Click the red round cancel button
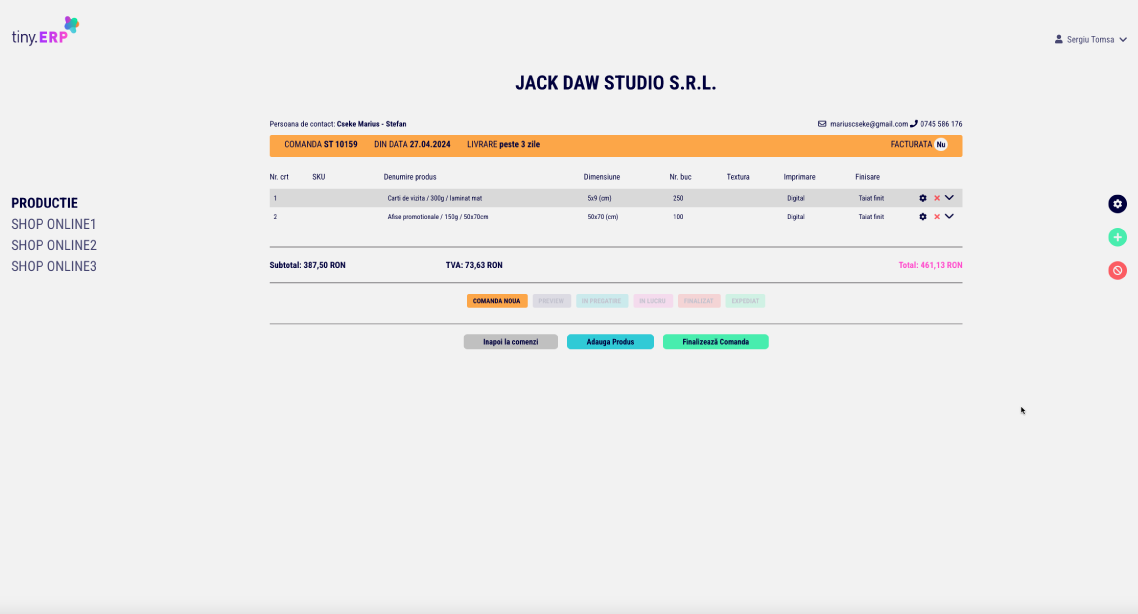Viewport: 1138px width, 614px height. [x=1118, y=271]
